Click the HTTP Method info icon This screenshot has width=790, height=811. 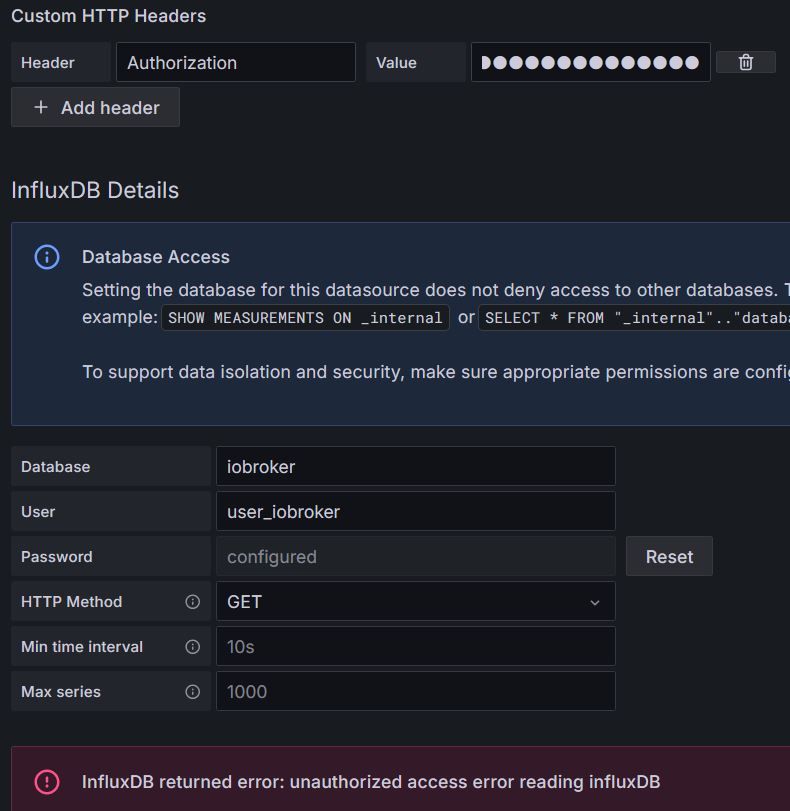tap(193, 602)
